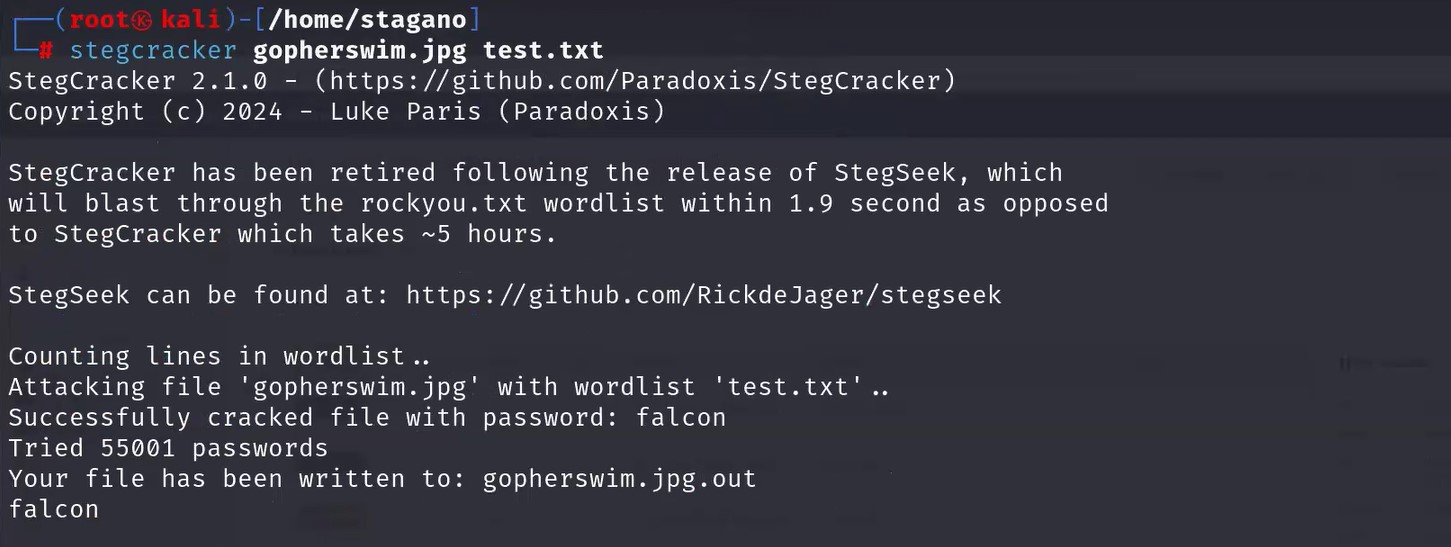Viewport: 1451px width, 547px height.
Task: Select the Luke Paris copyright line
Action: [x=337, y=111]
